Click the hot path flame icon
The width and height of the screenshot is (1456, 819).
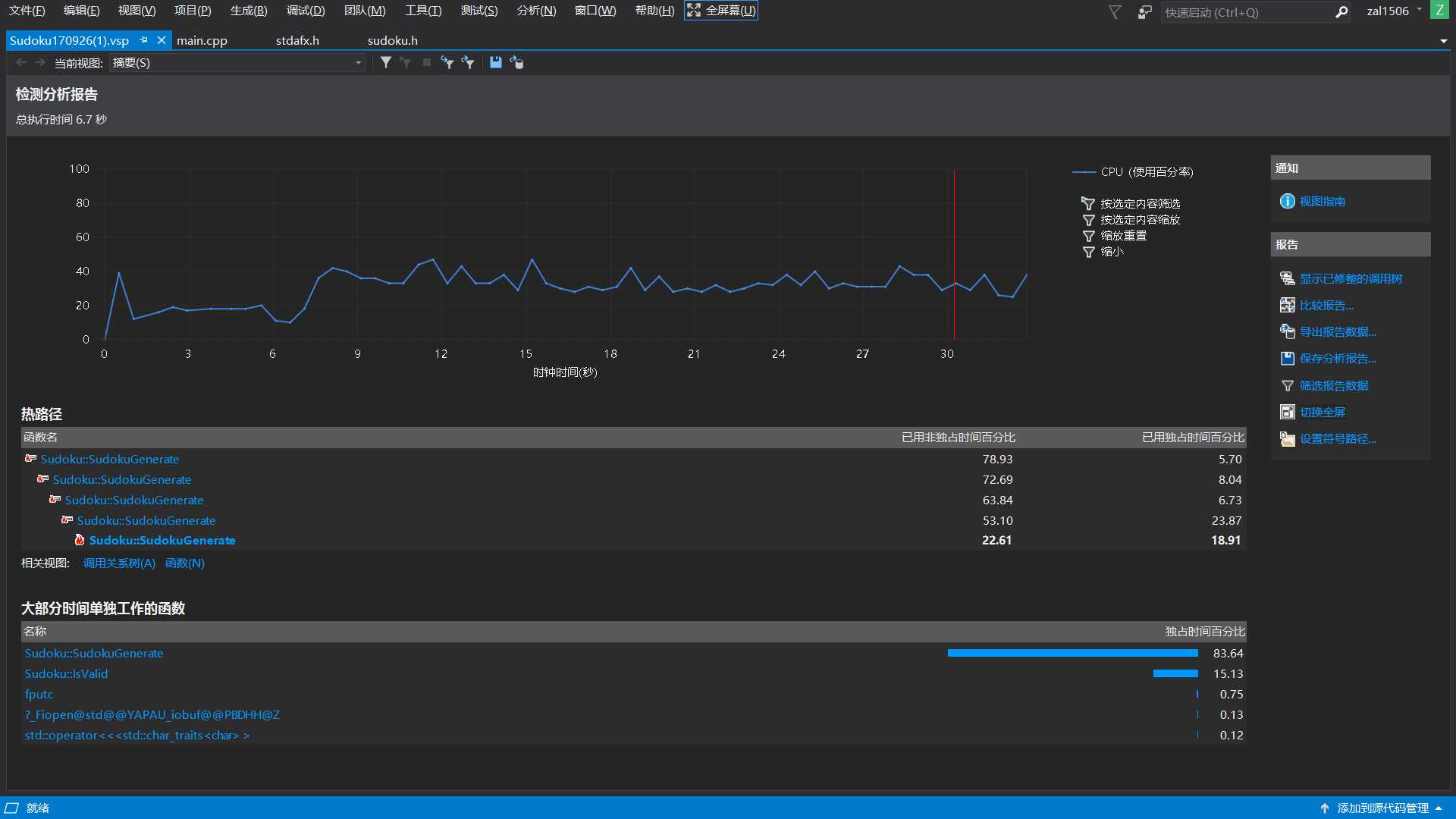pyautogui.click(x=79, y=540)
